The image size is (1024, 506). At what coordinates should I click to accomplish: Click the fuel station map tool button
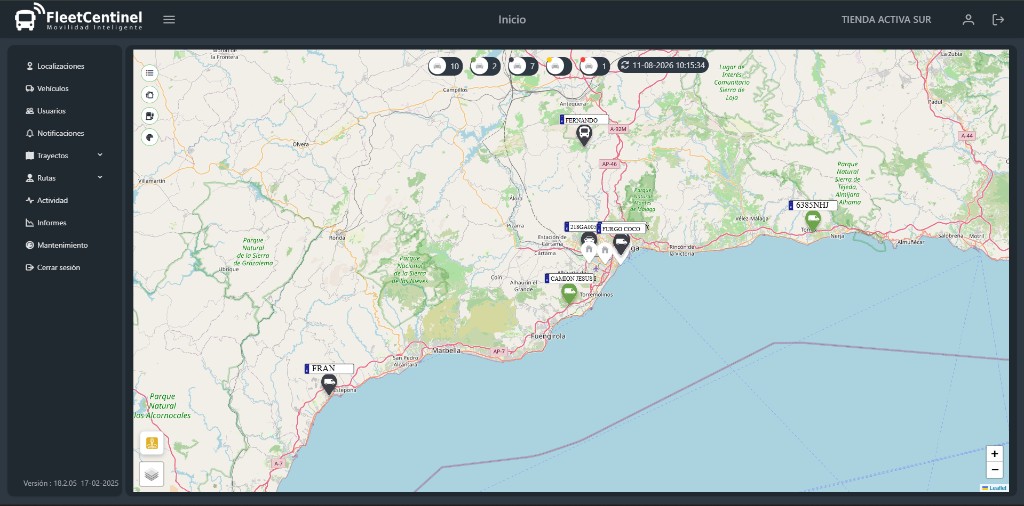point(150,116)
